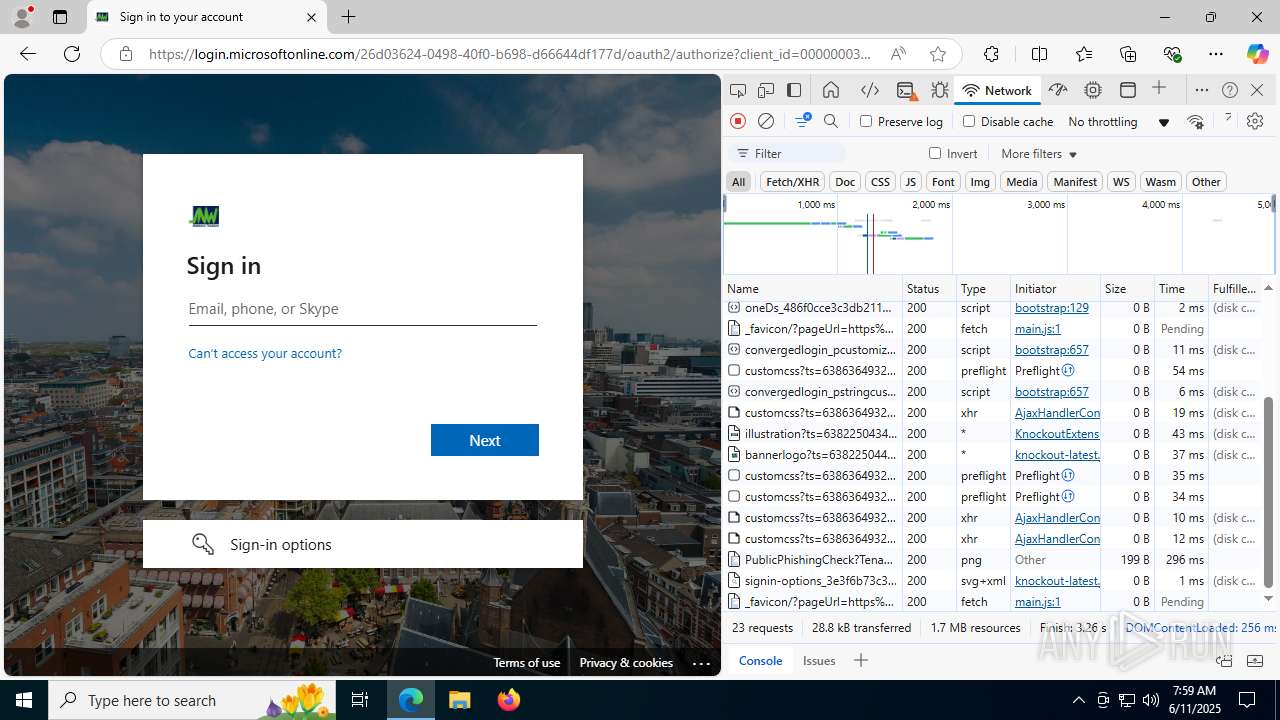Image resolution: width=1280 pixels, height=720 pixels.
Task: Filter requests by Img type
Action: (x=980, y=181)
